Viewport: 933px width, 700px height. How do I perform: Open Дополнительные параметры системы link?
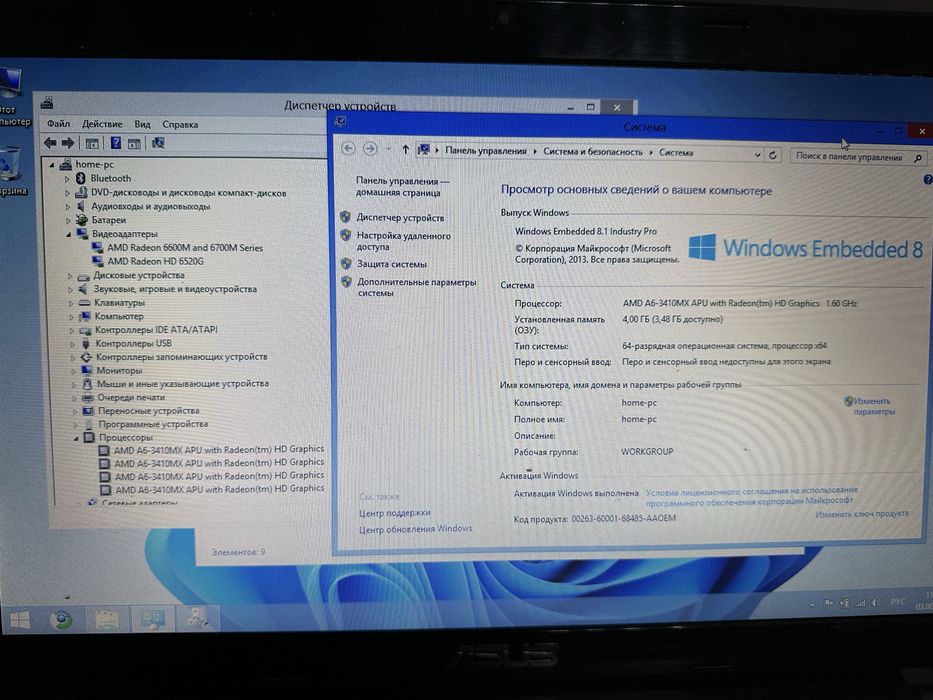point(417,288)
